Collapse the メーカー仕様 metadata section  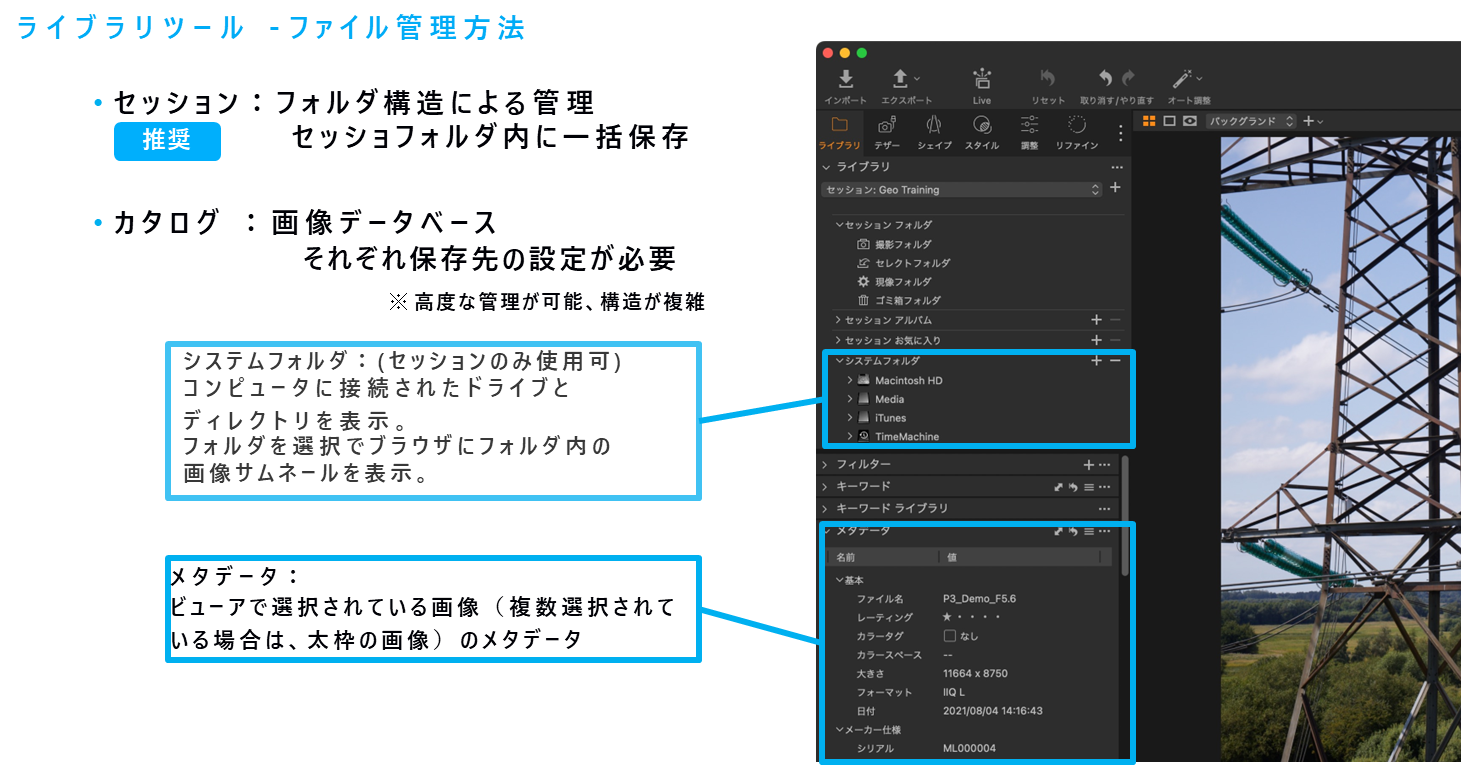840,729
